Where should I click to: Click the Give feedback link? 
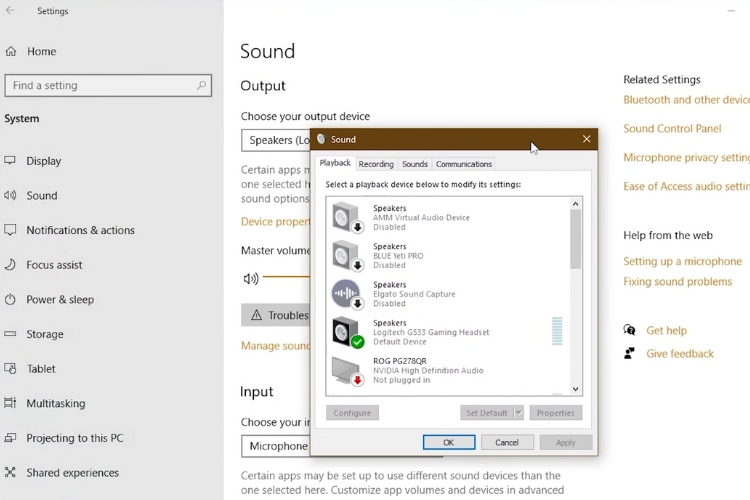(x=680, y=354)
